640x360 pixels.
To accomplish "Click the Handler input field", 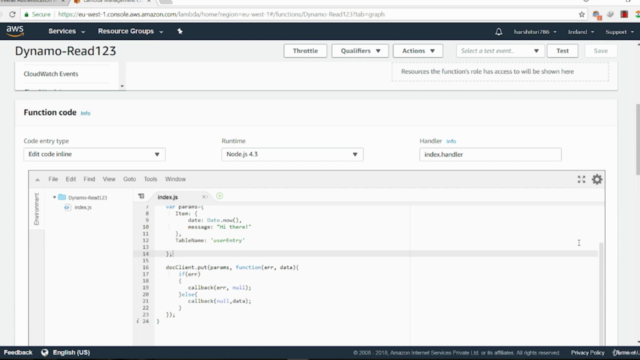I will [490, 154].
